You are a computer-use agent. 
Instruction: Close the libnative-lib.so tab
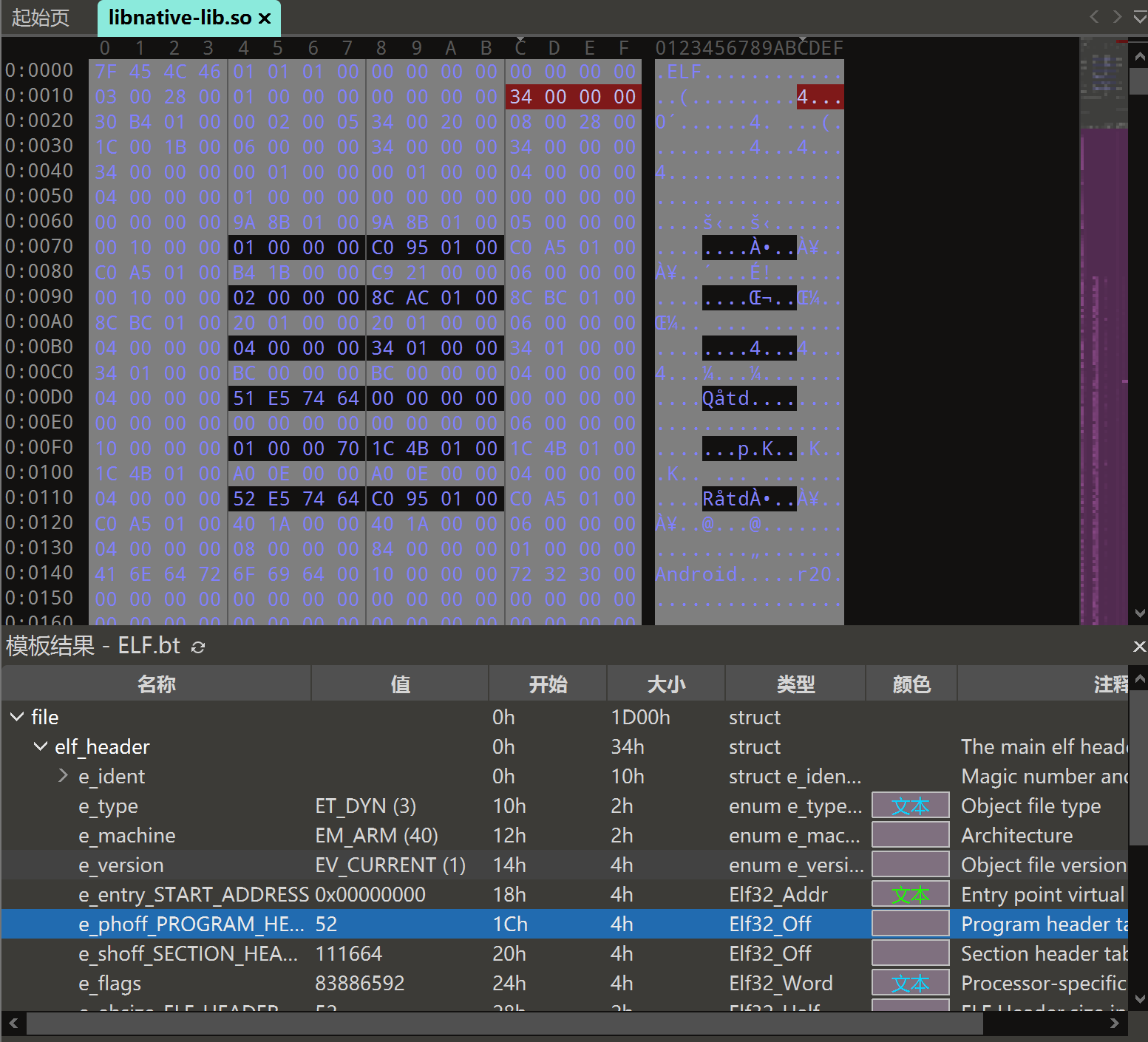click(265, 18)
